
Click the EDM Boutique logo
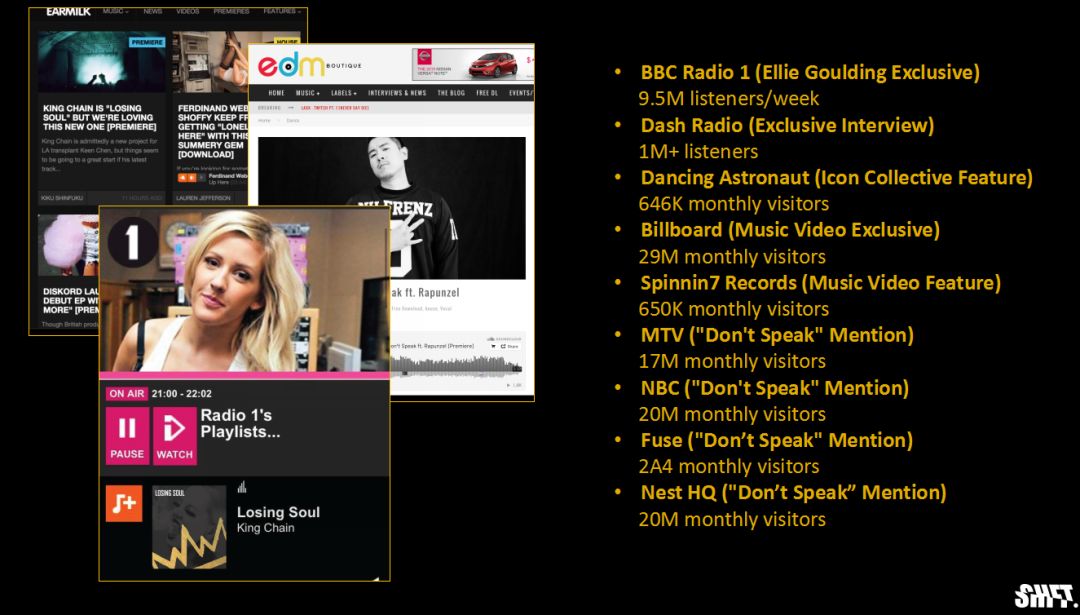click(x=292, y=66)
